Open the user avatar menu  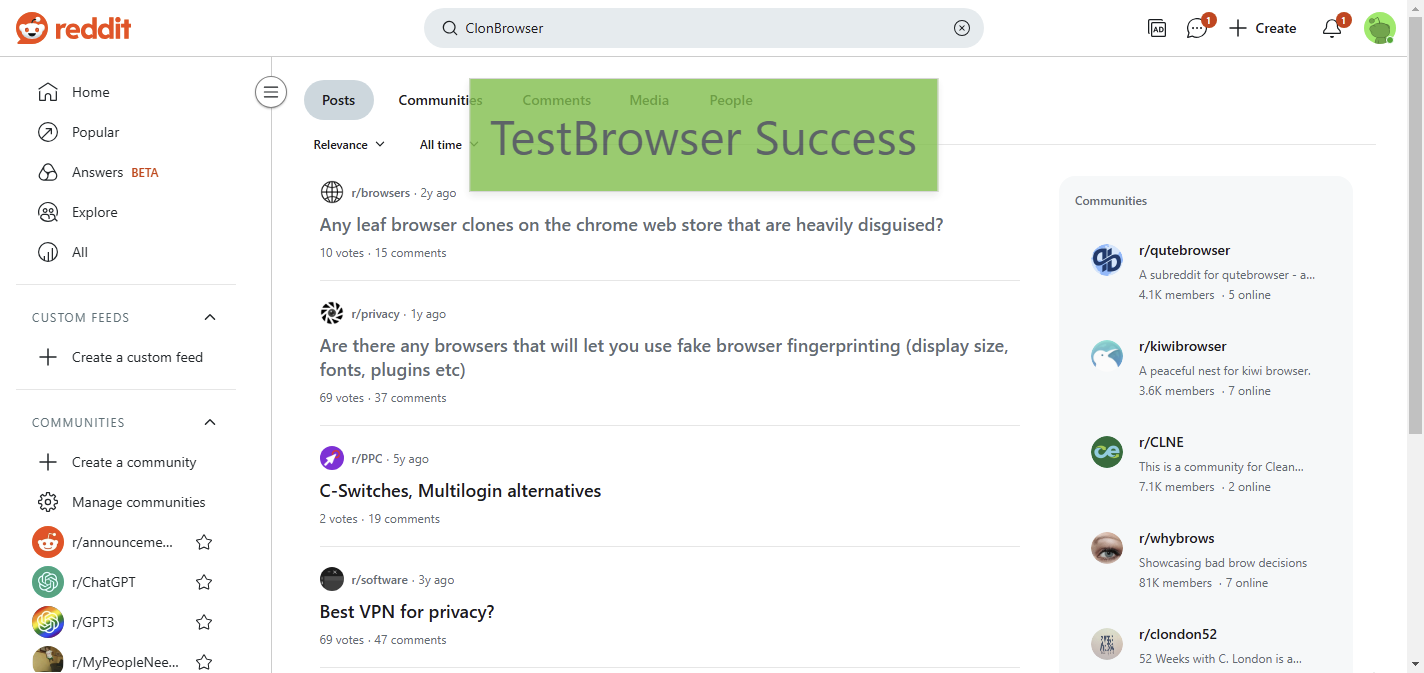click(1379, 28)
